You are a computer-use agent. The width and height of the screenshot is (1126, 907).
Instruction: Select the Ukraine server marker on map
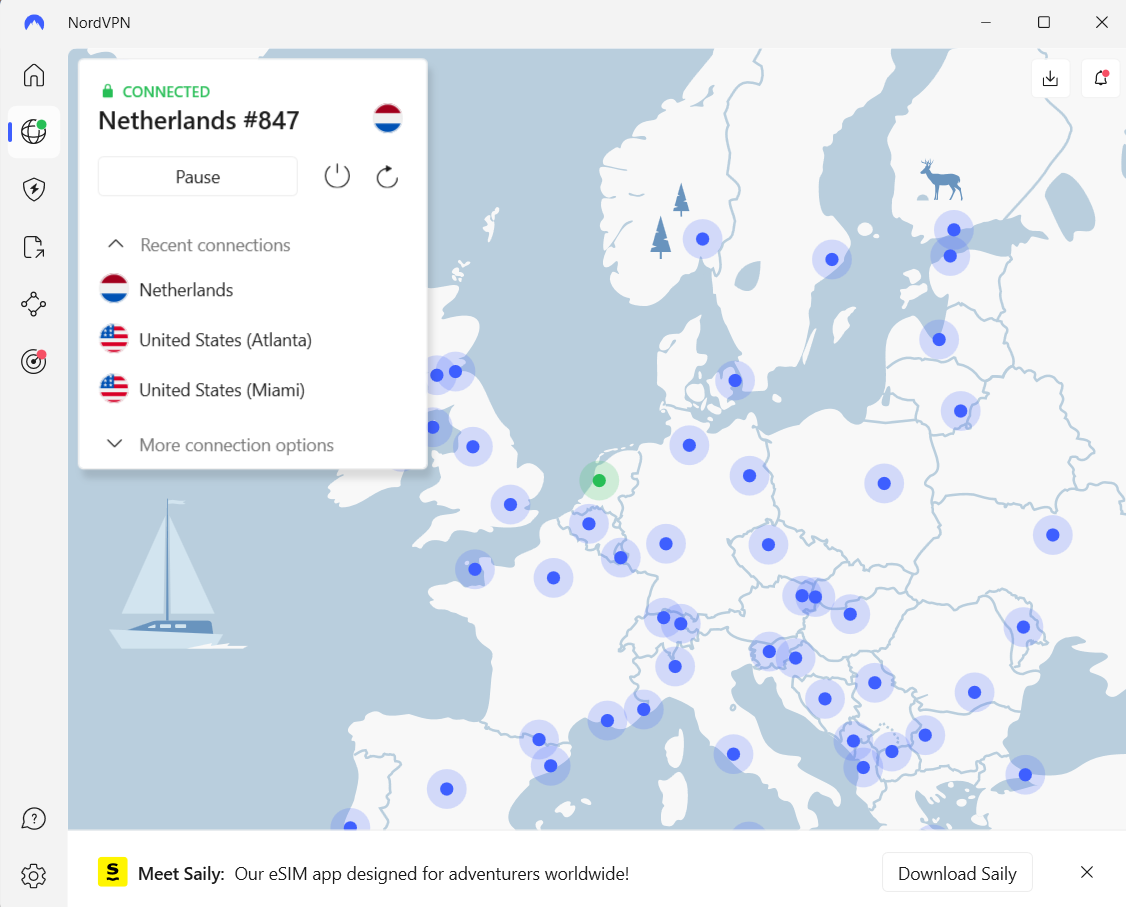1053,535
